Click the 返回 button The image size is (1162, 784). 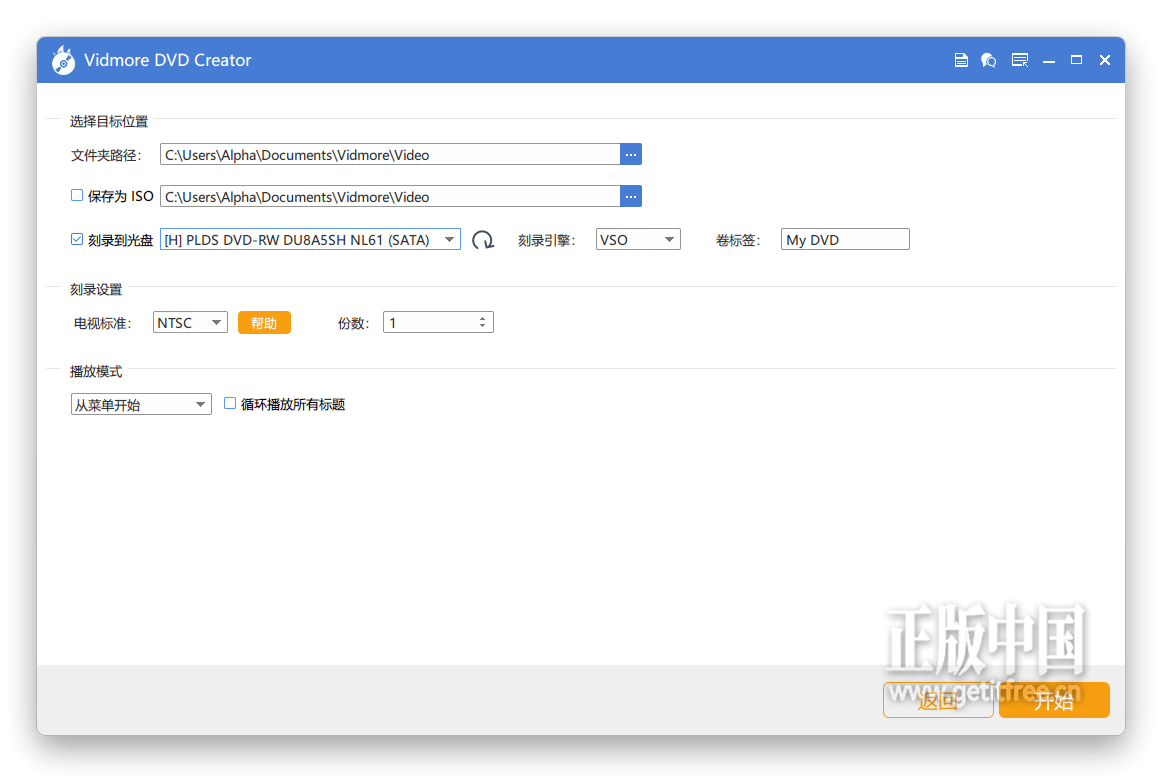coord(938,700)
